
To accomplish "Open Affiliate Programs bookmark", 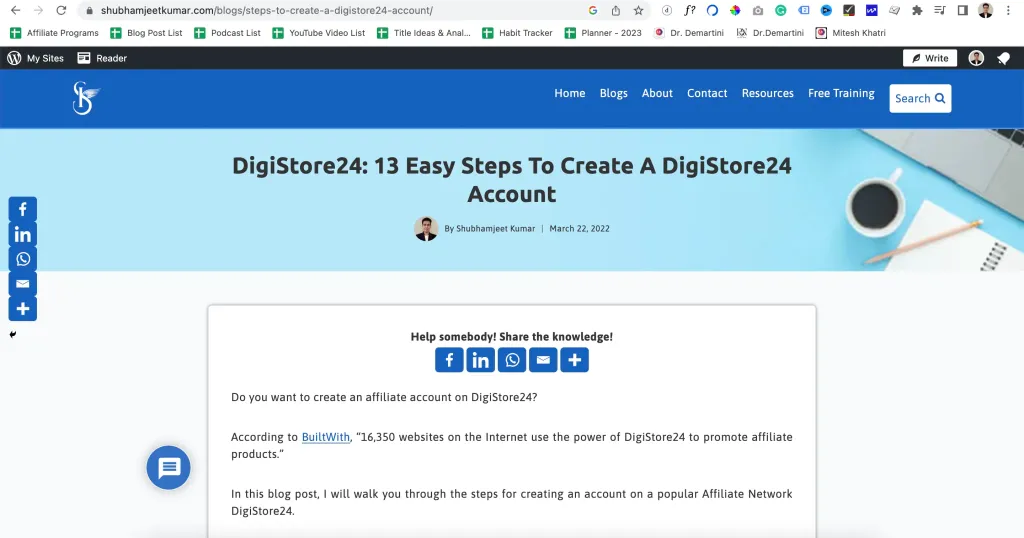I will tap(54, 33).
